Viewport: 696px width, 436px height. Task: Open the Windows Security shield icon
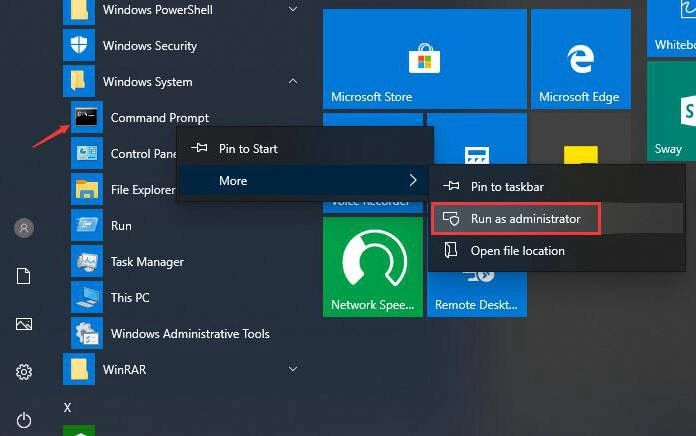(79, 46)
